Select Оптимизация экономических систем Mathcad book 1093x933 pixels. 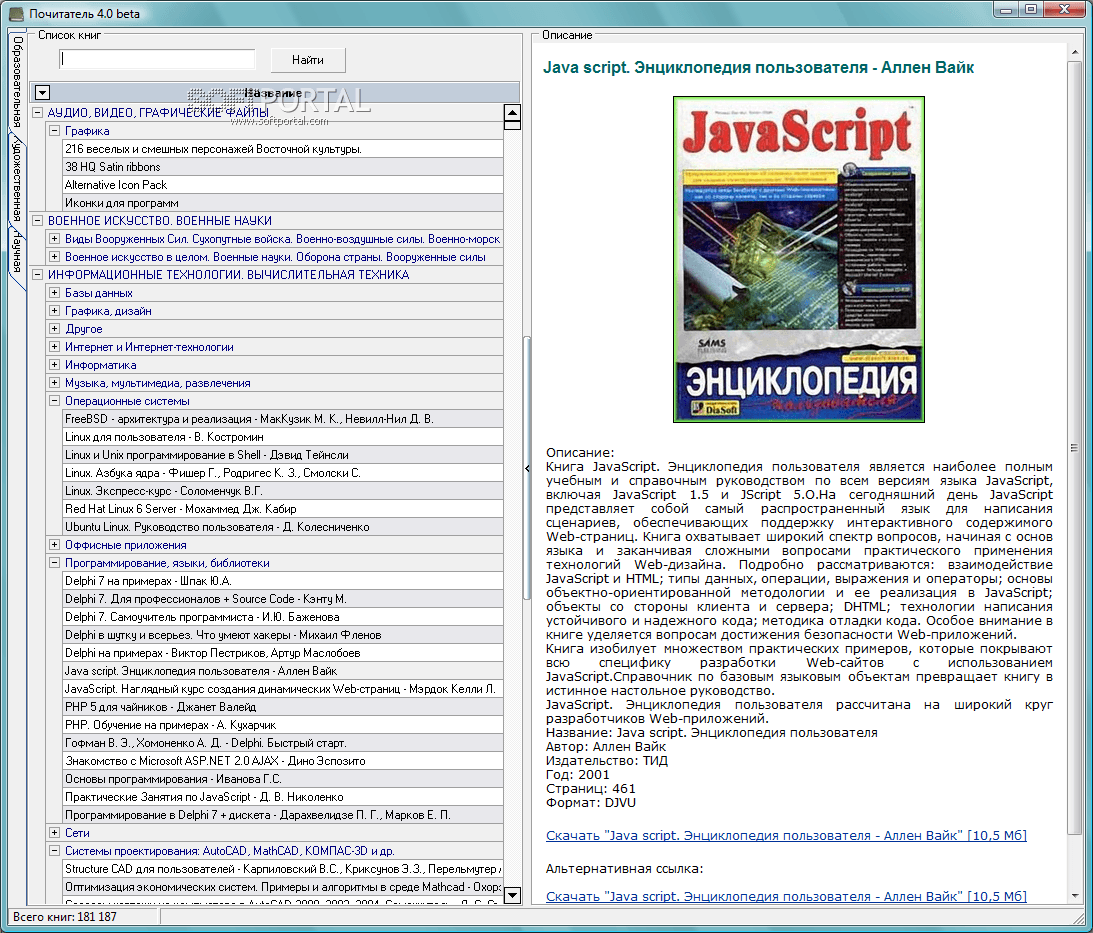coord(283,887)
